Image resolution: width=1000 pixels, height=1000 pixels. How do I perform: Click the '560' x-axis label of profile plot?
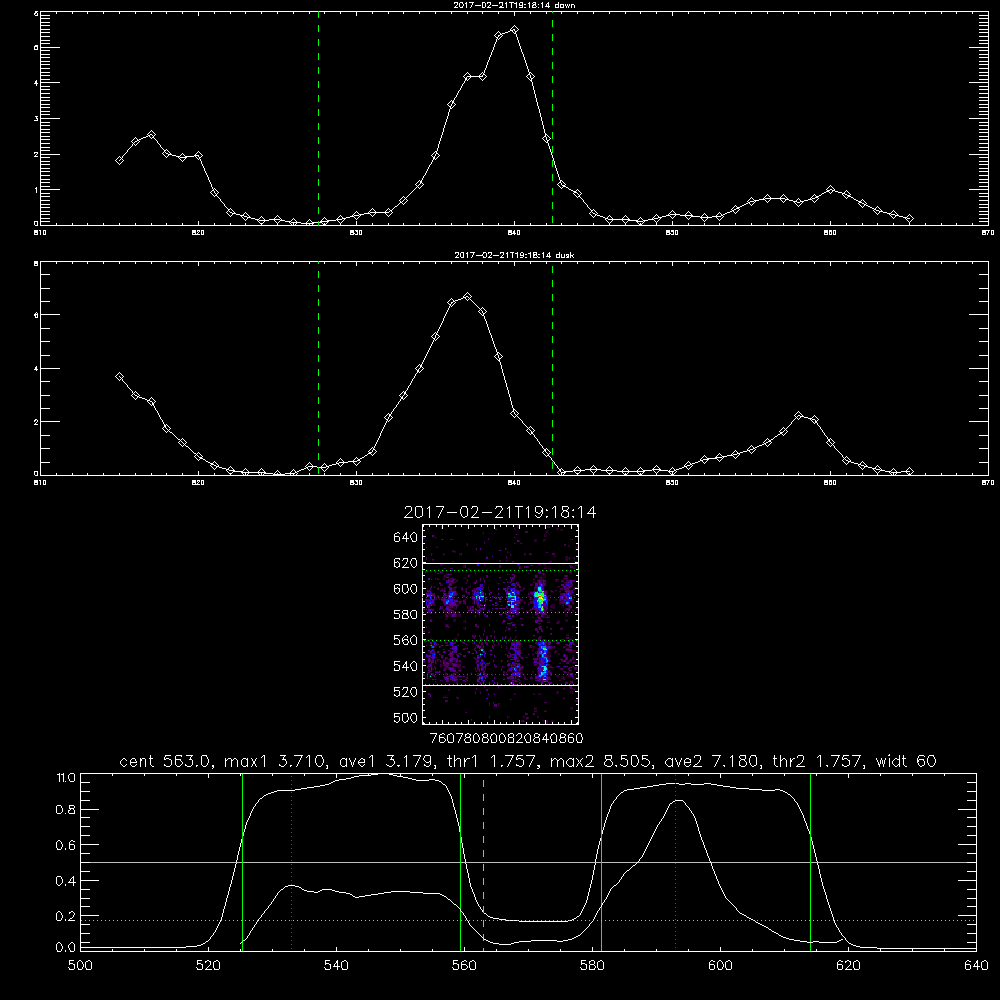tap(464, 966)
